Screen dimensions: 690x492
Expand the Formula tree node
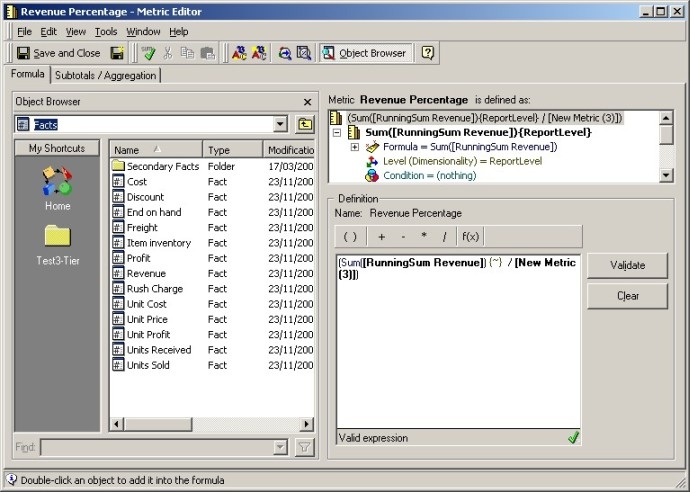pyautogui.click(x=355, y=147)
